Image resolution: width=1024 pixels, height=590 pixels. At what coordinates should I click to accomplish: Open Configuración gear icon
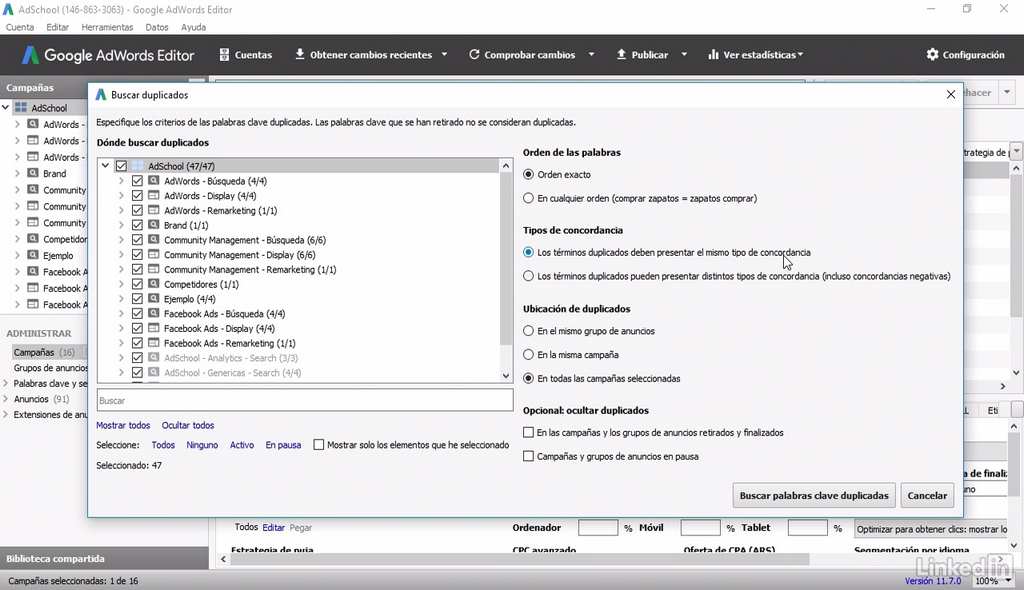pyautogui.click(x=933, y=54)
